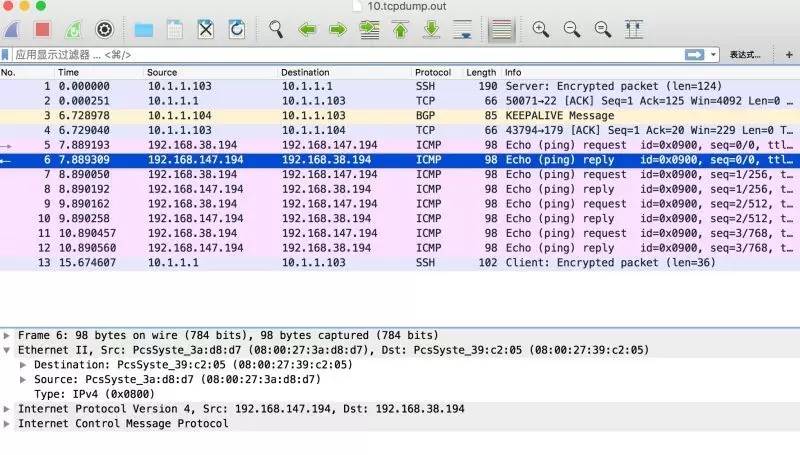Expand Source PcsSyste_3a:d8:d7 field
This screenshot has width=800, height=455.
[23, 380]
